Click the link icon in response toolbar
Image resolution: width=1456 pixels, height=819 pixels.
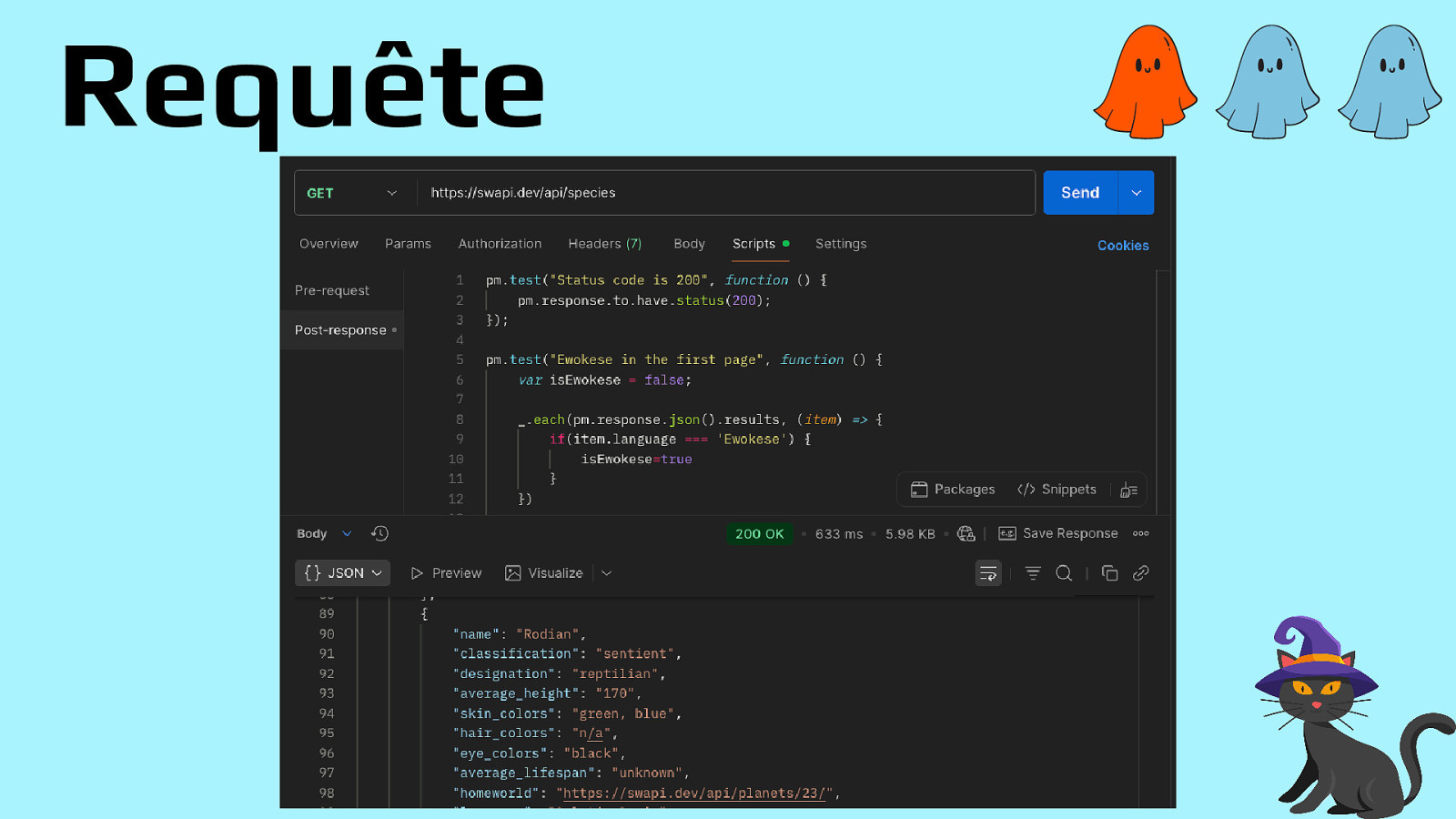(x=1140, y=573)
